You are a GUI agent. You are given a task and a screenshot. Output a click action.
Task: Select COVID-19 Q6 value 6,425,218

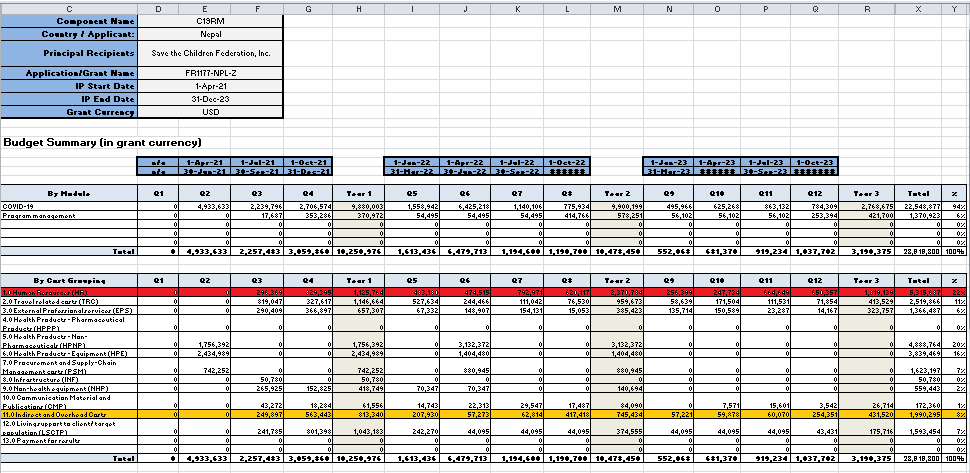465,206
